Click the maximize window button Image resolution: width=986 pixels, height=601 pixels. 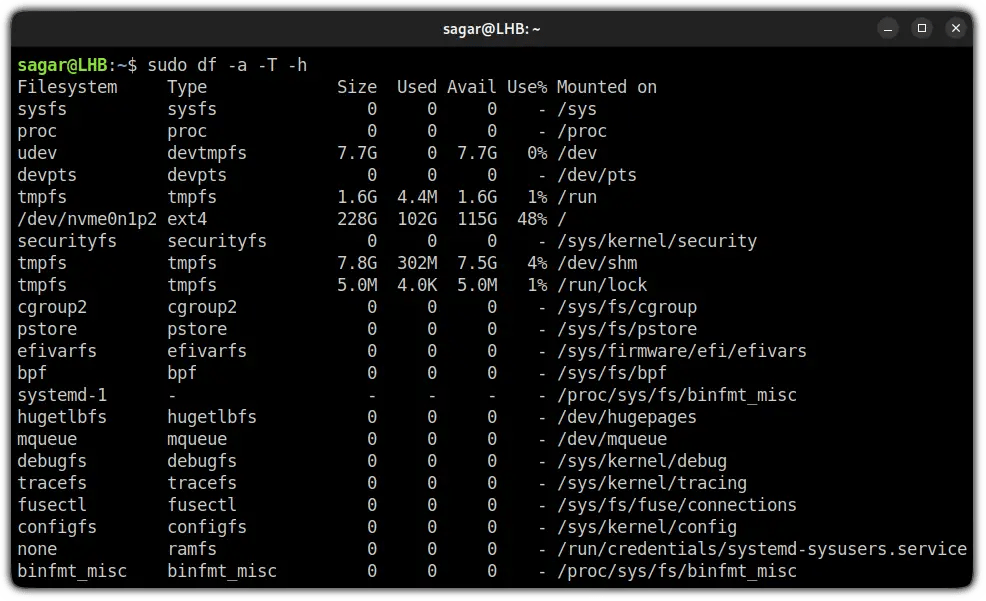(x=922, y=28)
